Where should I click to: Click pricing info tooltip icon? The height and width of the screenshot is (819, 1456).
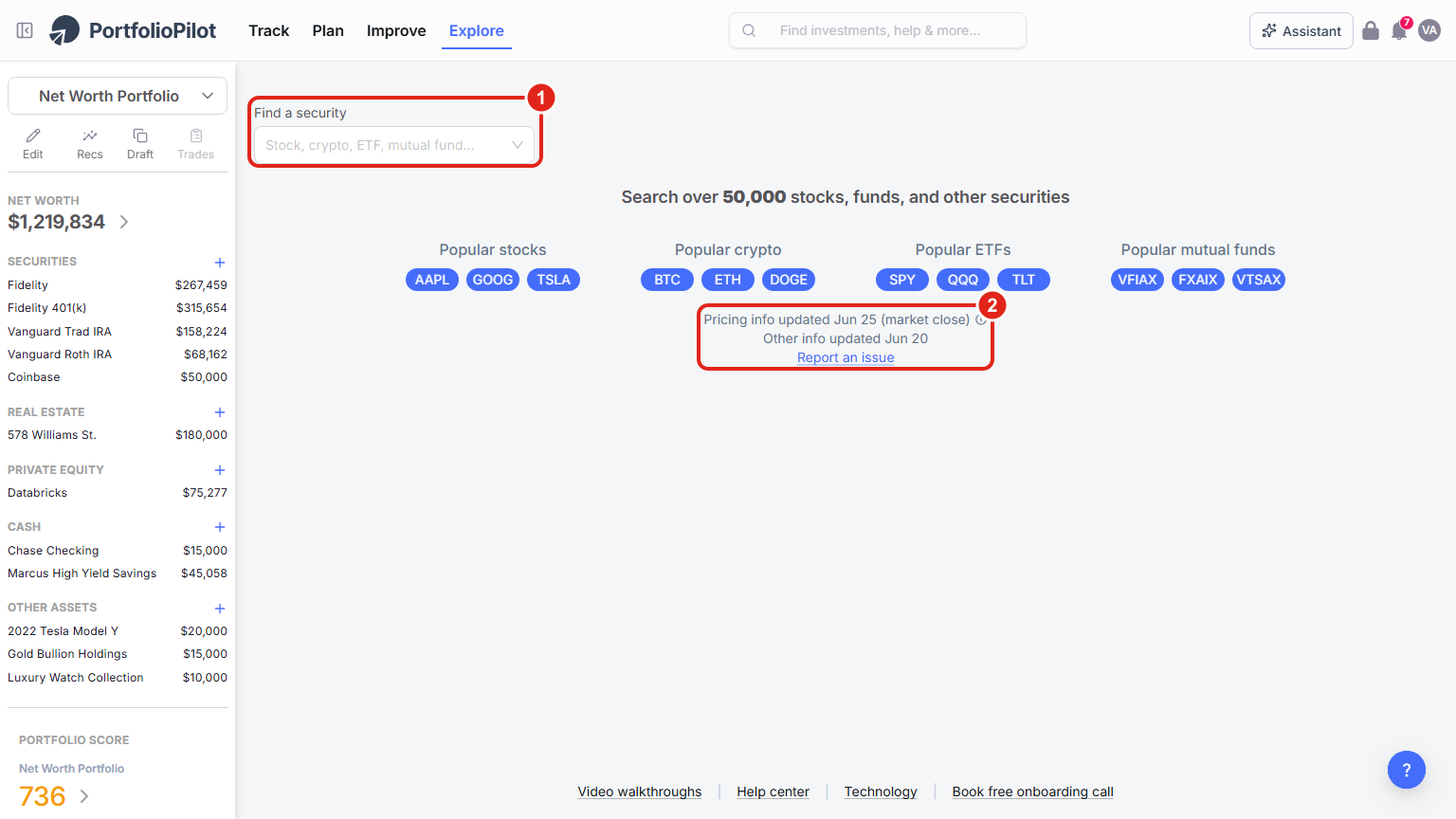(x=981, y=319)
